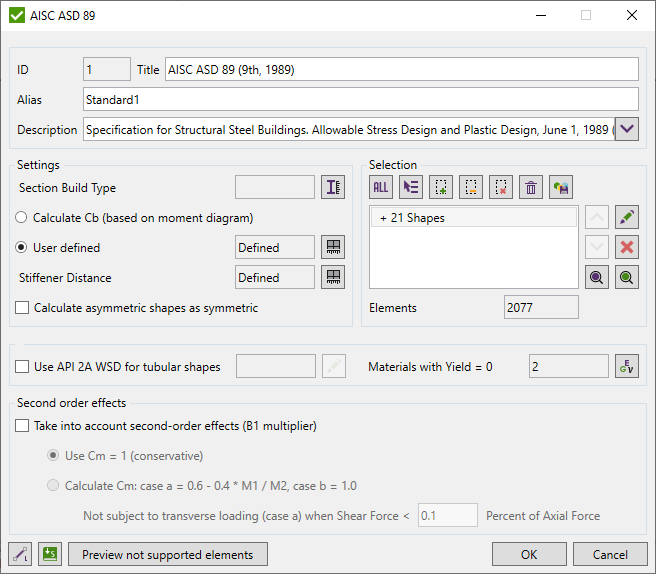Screen dimensions: 656x574
Task: Click the red X delete icon
Action: tap(627, 247)
